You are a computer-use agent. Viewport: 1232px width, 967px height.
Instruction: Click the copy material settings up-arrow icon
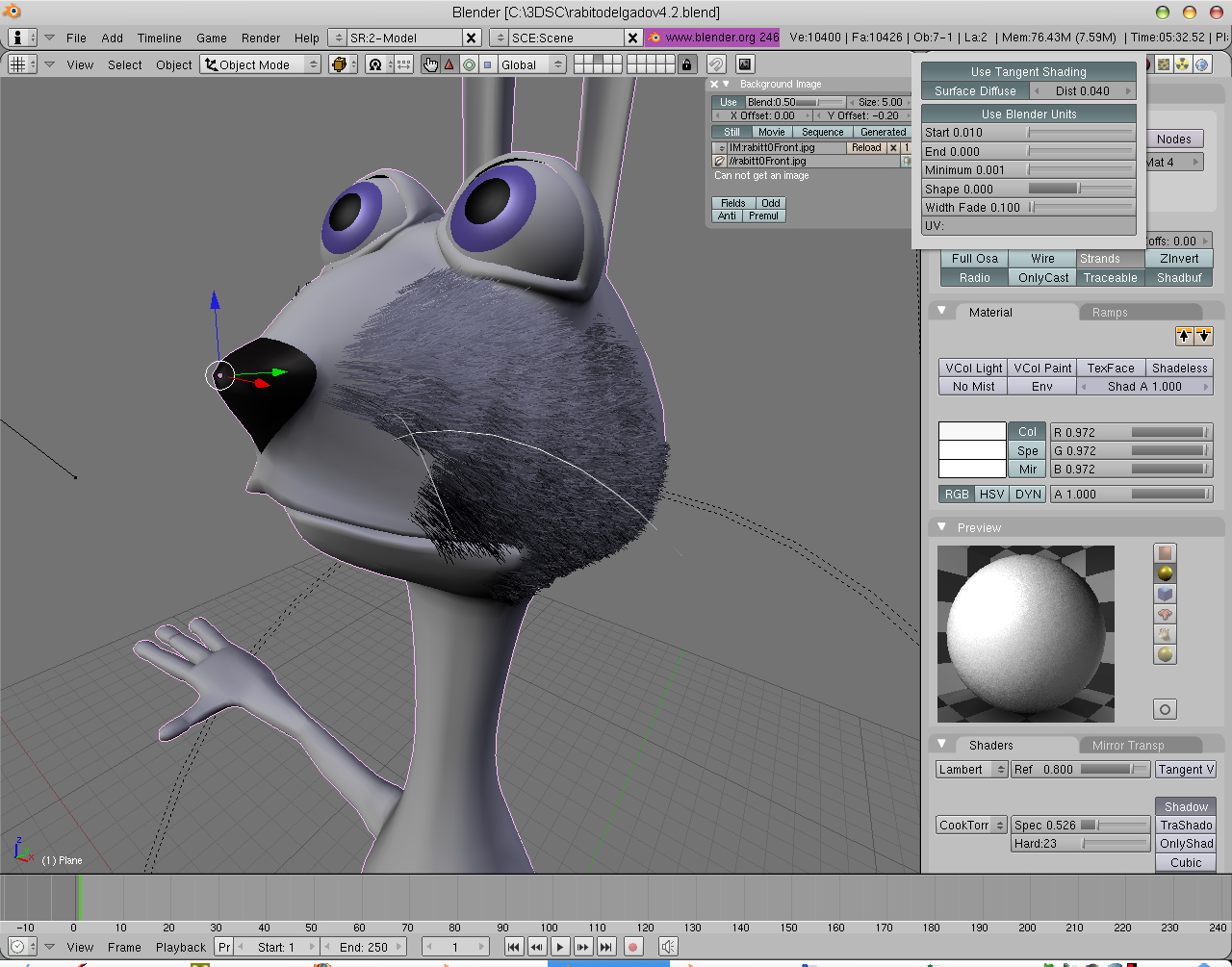pyautogui.click(x=1184, y=336)
